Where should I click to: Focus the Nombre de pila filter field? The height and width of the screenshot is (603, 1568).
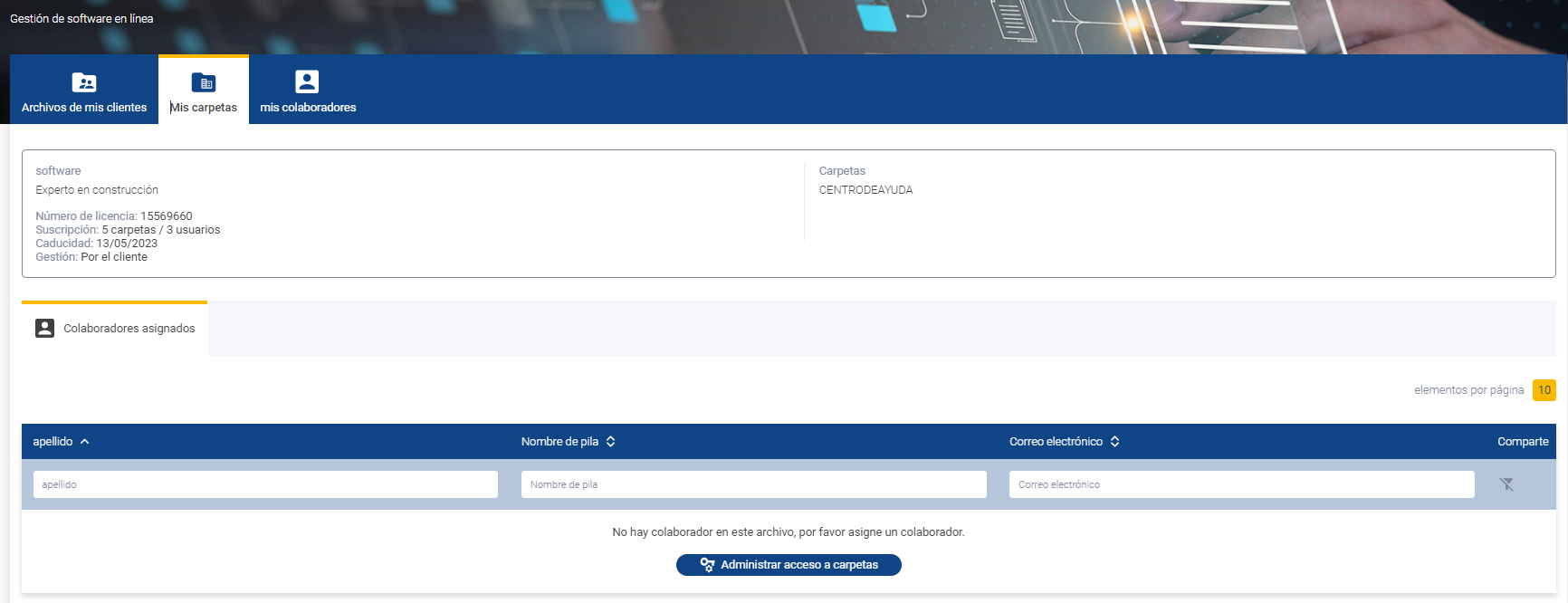pyautogui.click(x=754, y=484)
